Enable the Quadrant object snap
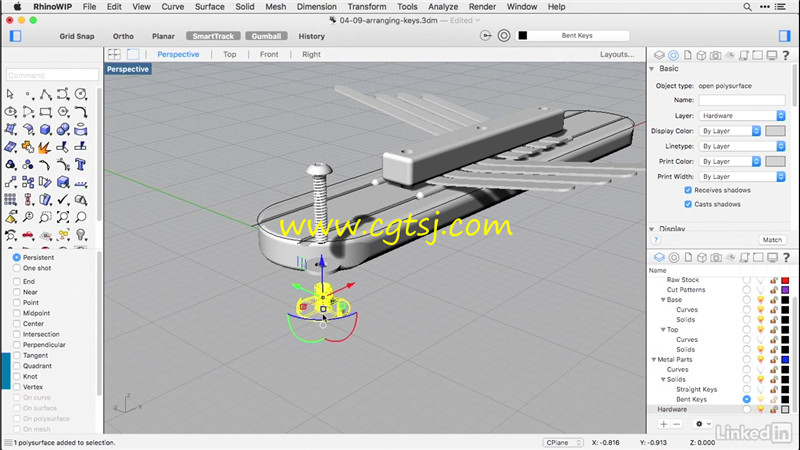This screenshot has height=450, width=800. [17, 366]
